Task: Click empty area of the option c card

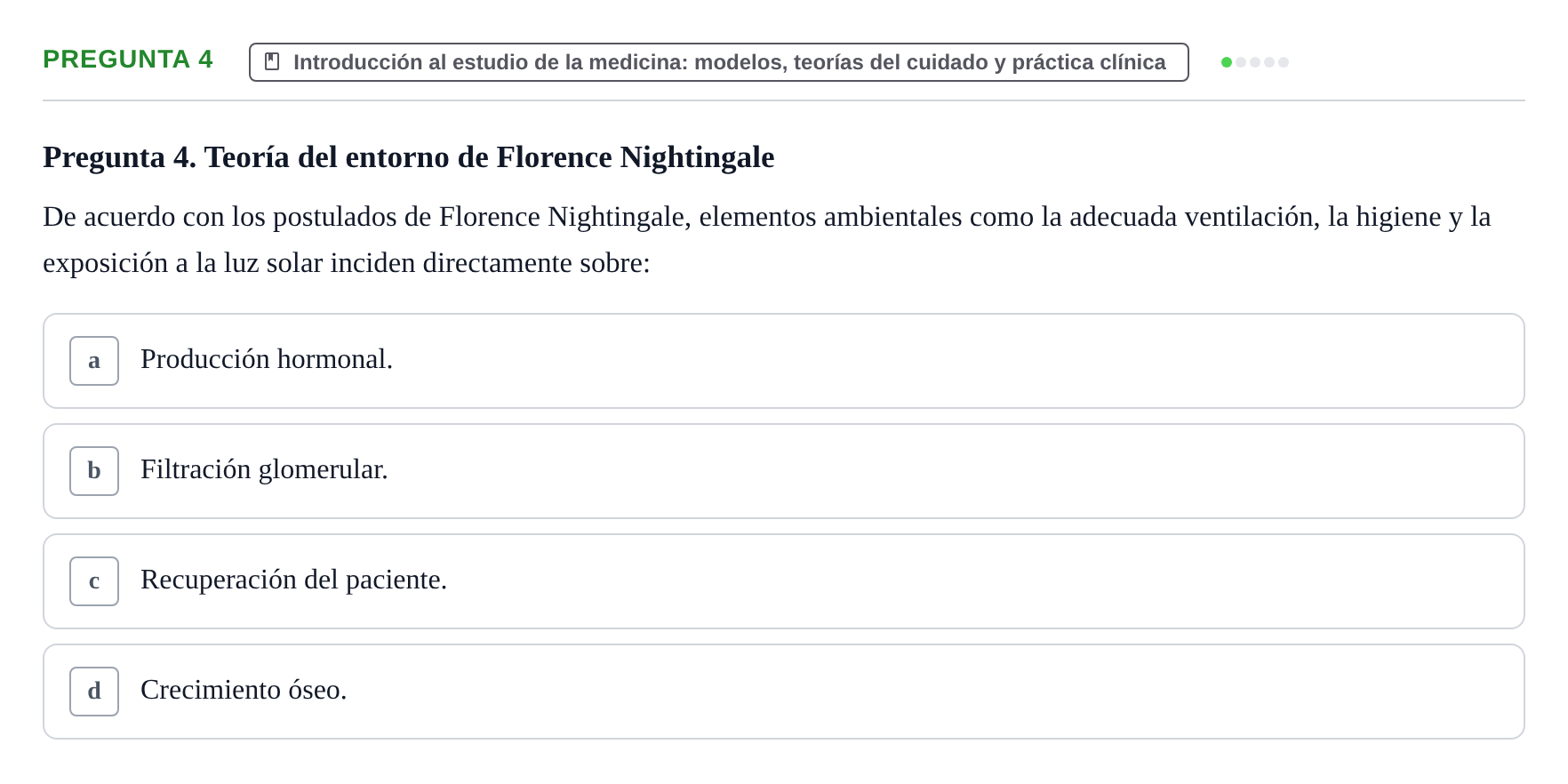Action: [978, 581]
